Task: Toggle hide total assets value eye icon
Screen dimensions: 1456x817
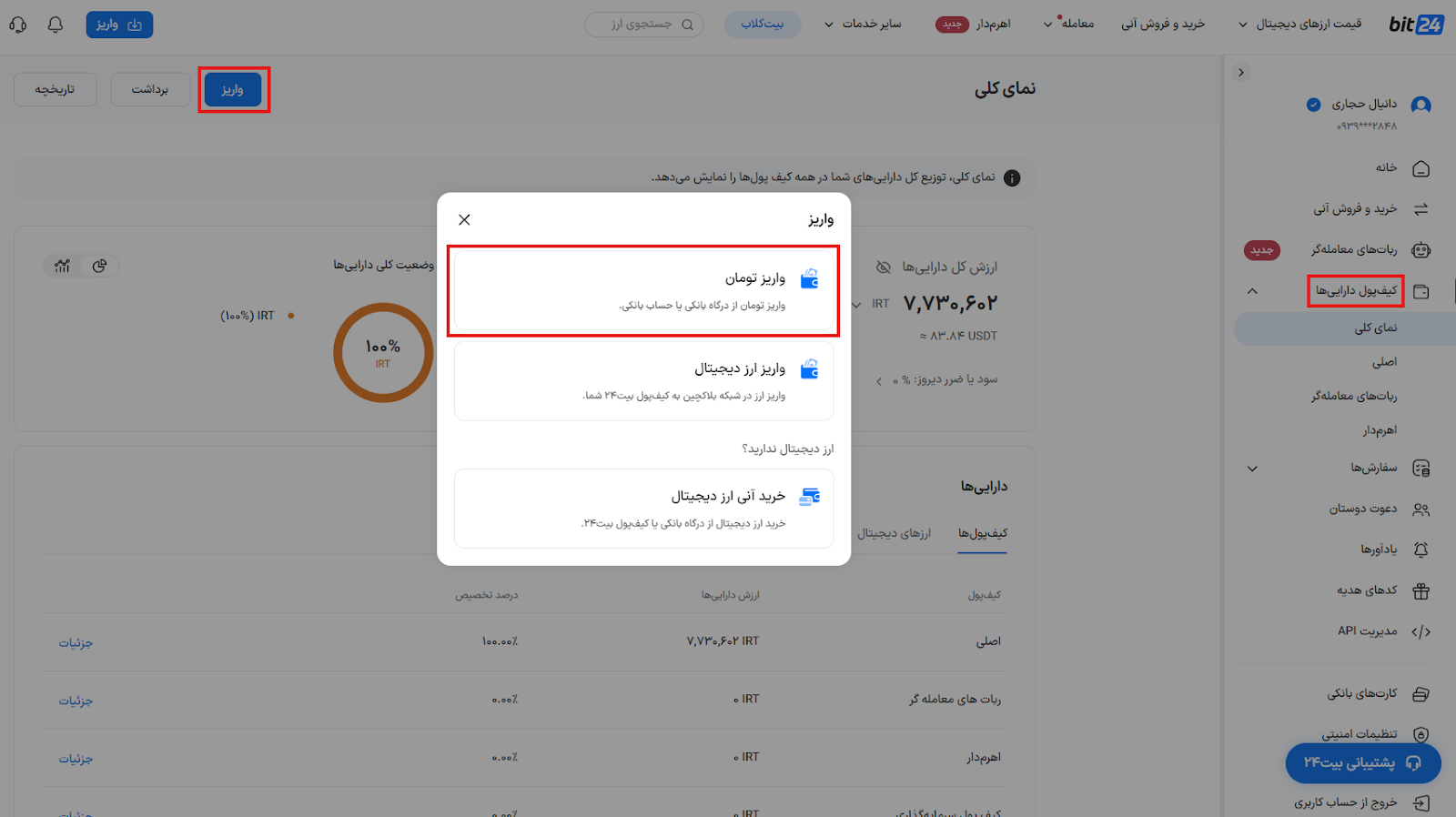Action: click(883, 267)
